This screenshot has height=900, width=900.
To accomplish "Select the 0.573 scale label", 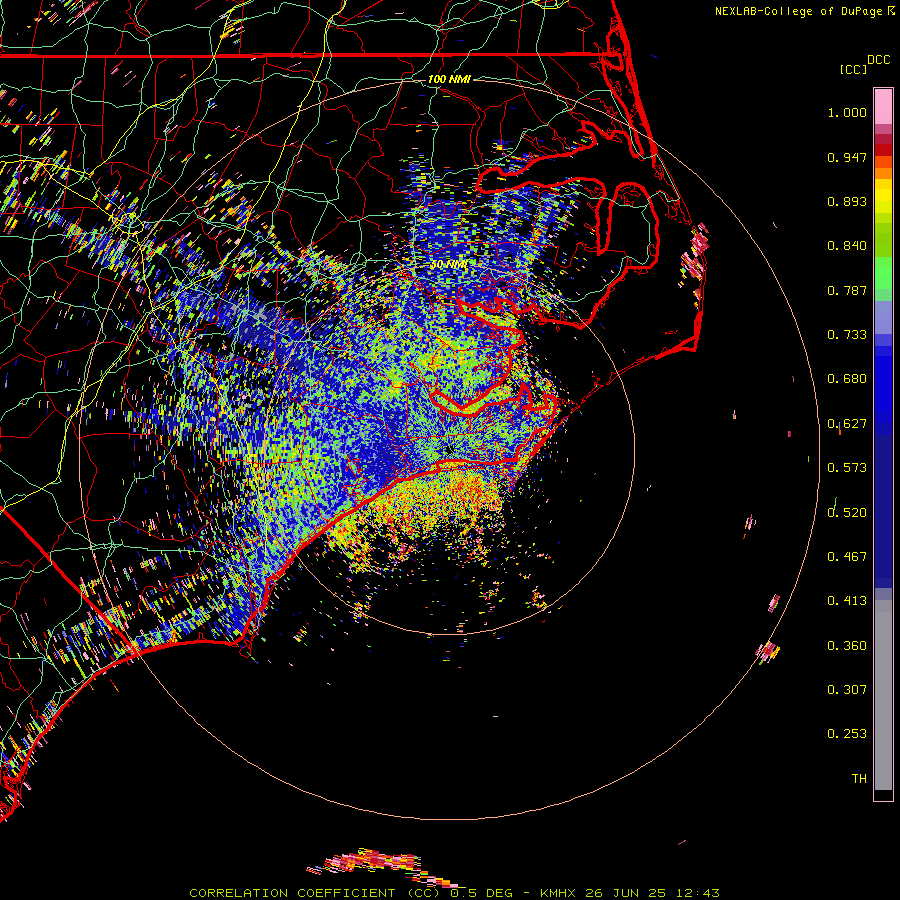I will 847,468.
